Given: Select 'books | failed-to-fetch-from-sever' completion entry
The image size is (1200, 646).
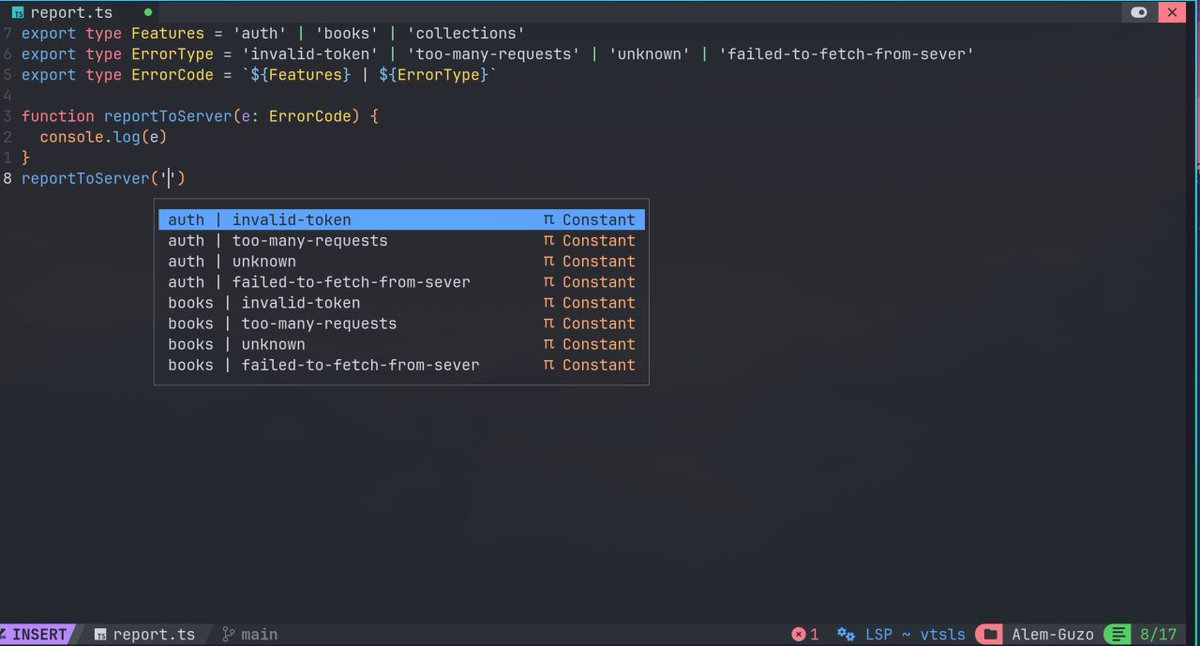Looking at the screenshot, I should (402, 365).
